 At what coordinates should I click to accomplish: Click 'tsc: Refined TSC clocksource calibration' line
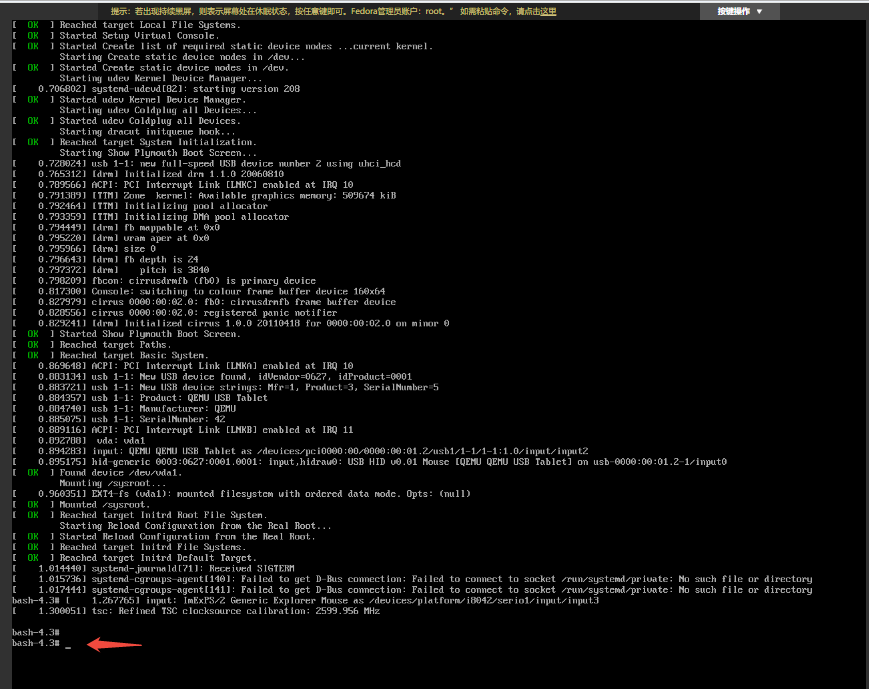(196, 611)
